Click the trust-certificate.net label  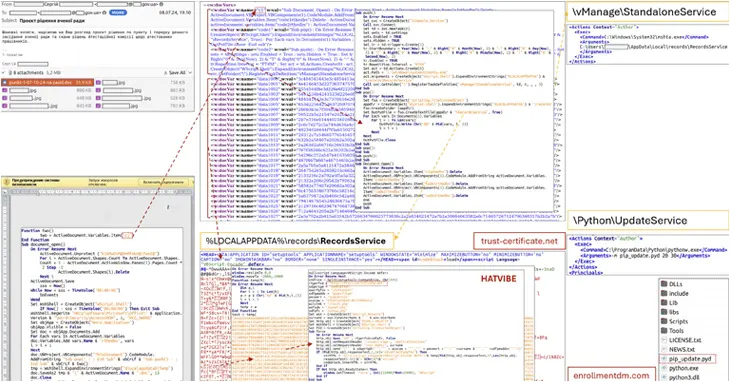point(519,241)
